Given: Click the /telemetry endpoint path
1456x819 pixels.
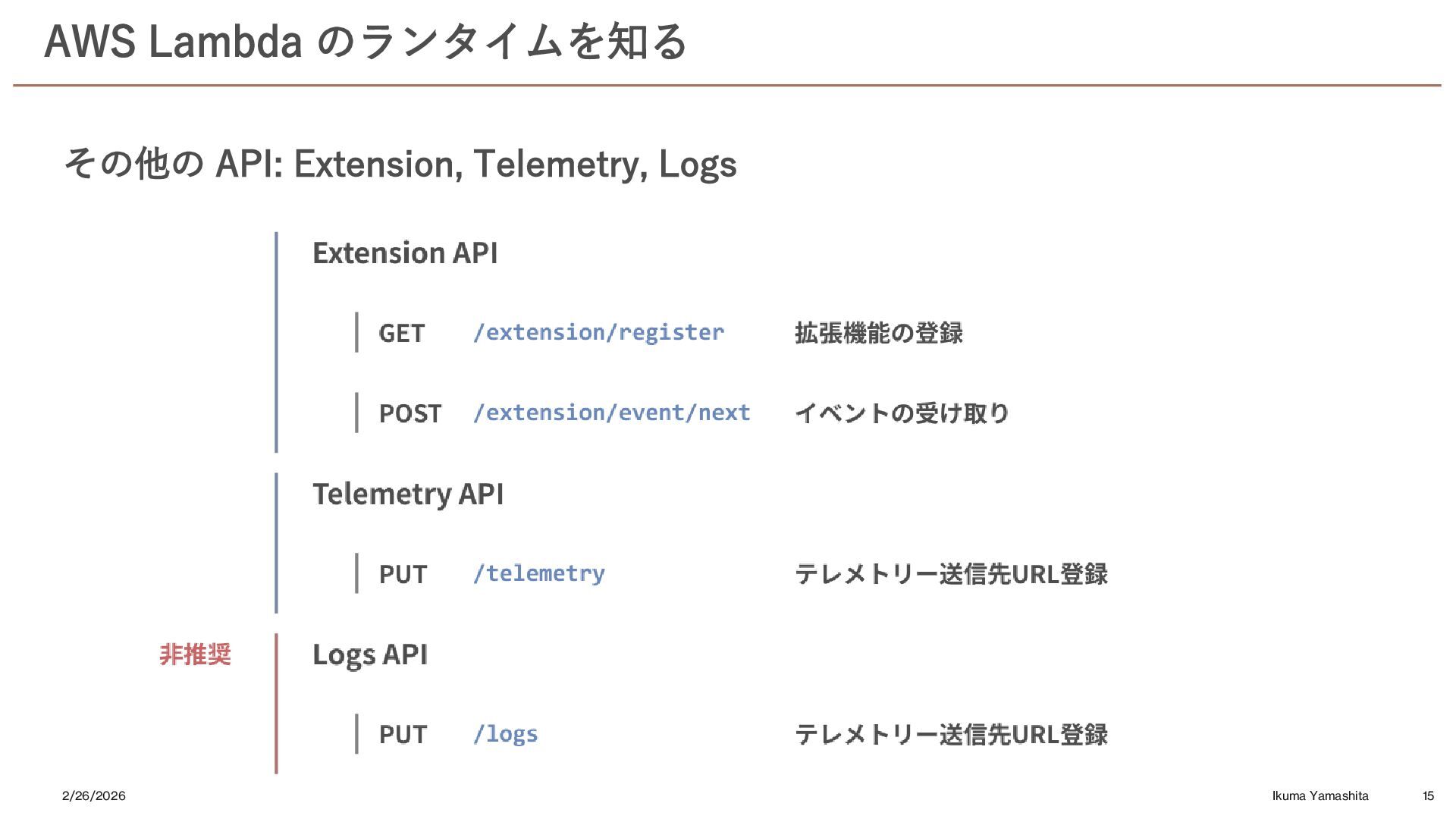Looking at the screenshot, I should (538, 573).
